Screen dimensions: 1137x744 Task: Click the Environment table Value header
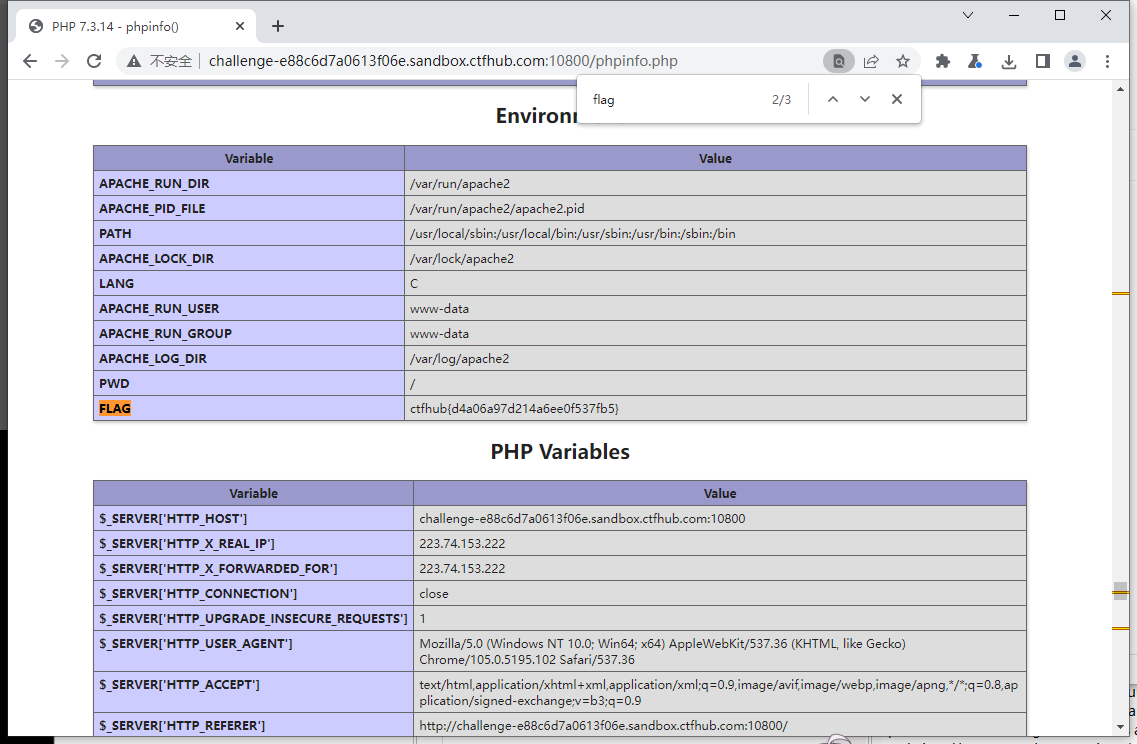point(715,158)
